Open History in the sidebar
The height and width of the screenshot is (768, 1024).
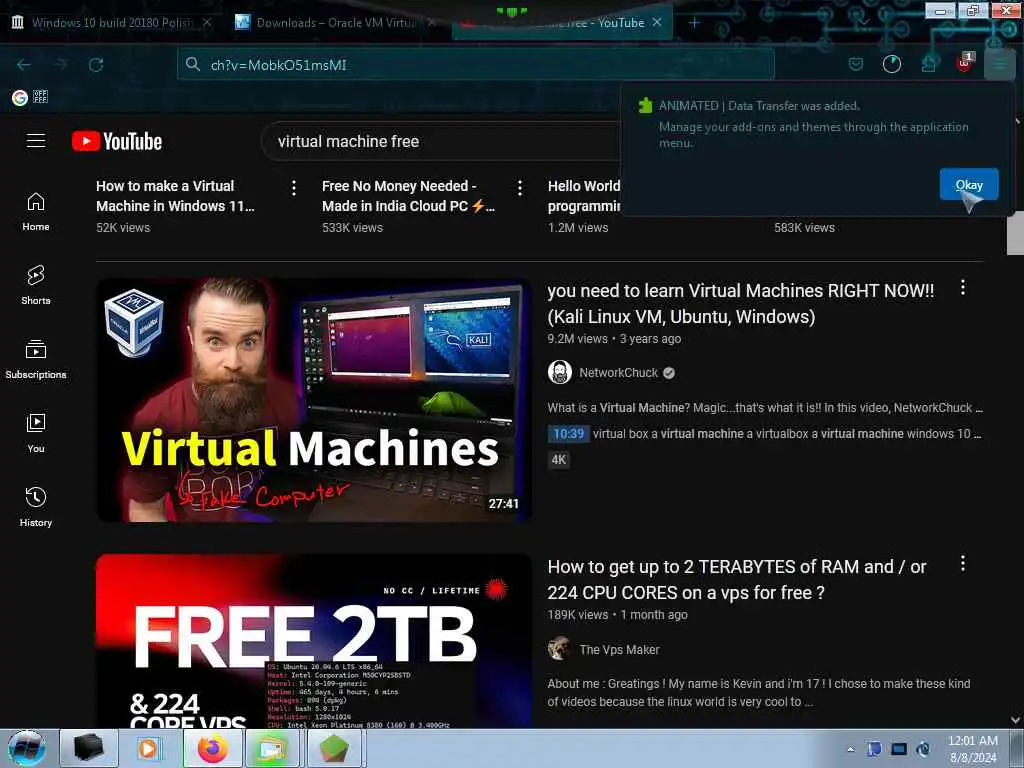36,507
